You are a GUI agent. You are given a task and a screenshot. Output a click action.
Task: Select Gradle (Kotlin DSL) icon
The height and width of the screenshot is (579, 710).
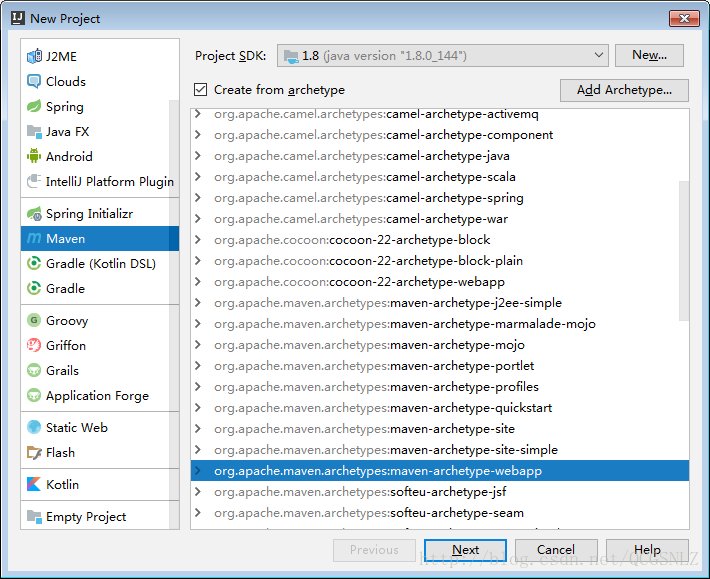click(x=34, y=263)
